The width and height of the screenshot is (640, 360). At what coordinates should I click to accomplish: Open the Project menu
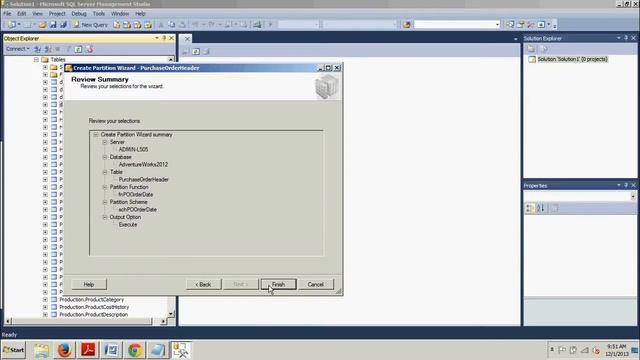[57, 13]
